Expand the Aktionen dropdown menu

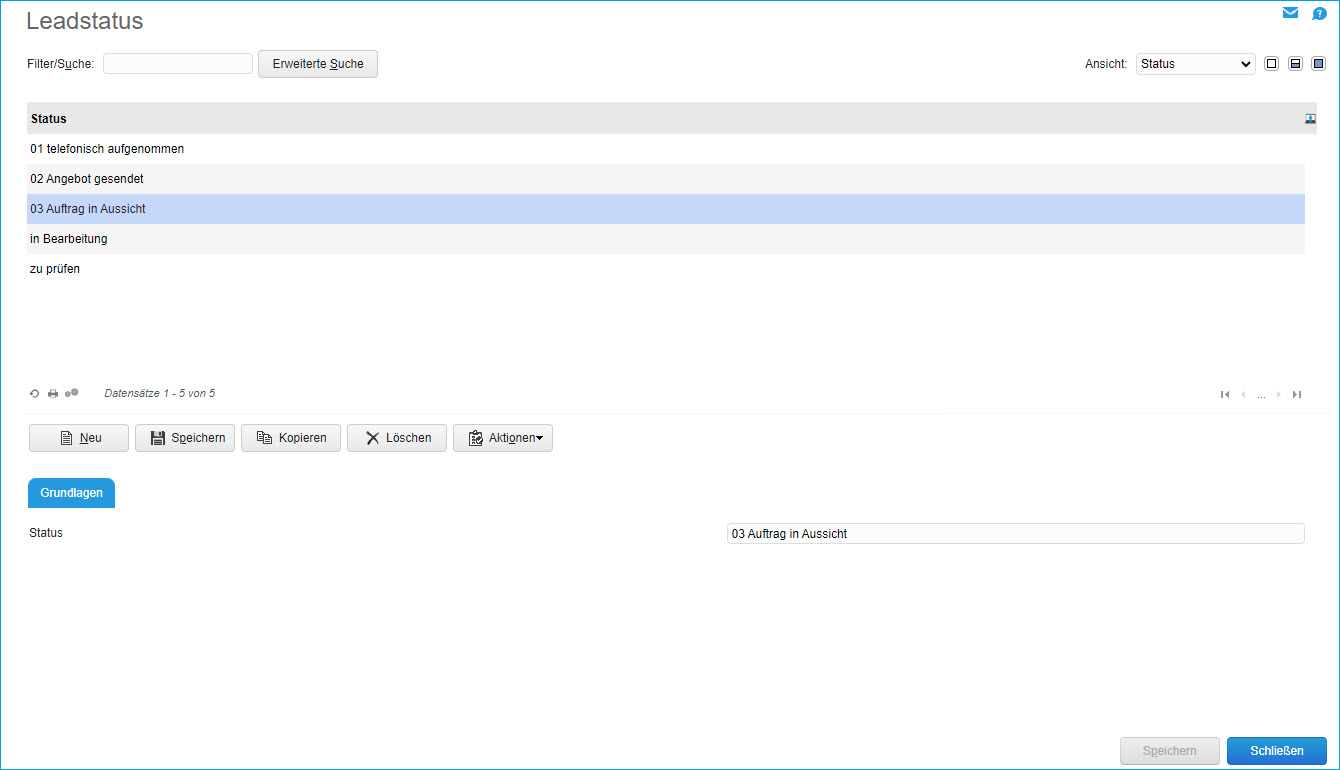pos(503,437)
